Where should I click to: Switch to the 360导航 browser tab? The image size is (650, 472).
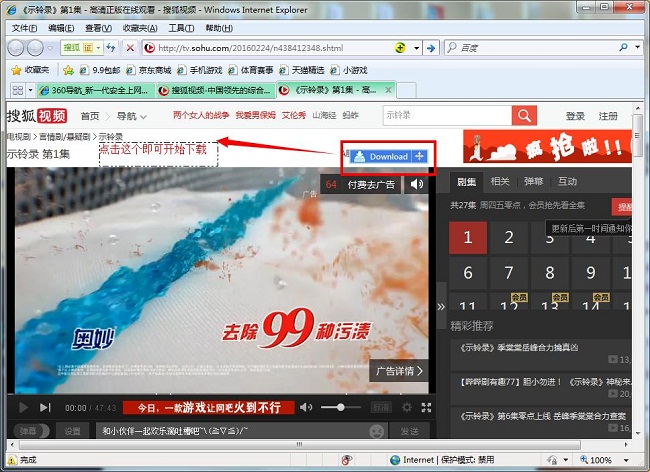pos(96,90)
